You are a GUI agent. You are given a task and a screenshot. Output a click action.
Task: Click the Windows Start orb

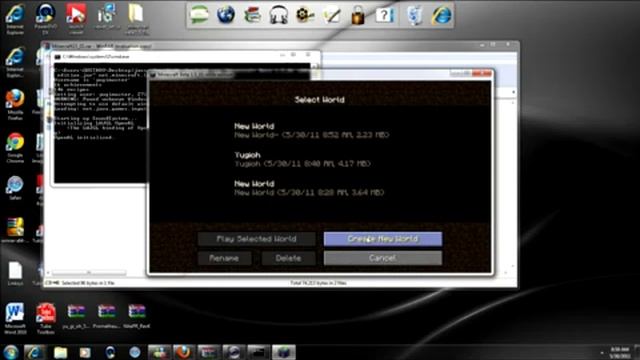11,352
